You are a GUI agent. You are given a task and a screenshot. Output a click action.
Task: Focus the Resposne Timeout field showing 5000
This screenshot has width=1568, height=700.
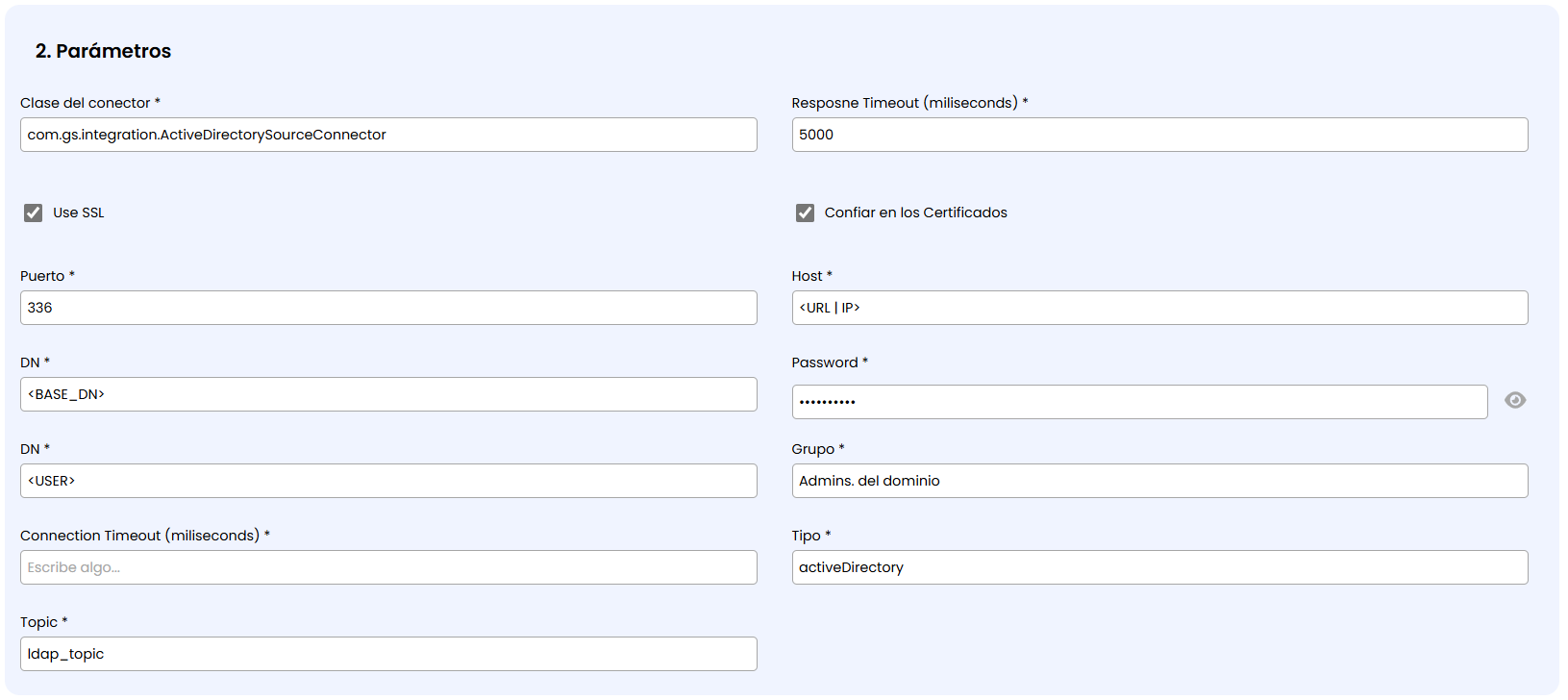[x=1159, y=135]
